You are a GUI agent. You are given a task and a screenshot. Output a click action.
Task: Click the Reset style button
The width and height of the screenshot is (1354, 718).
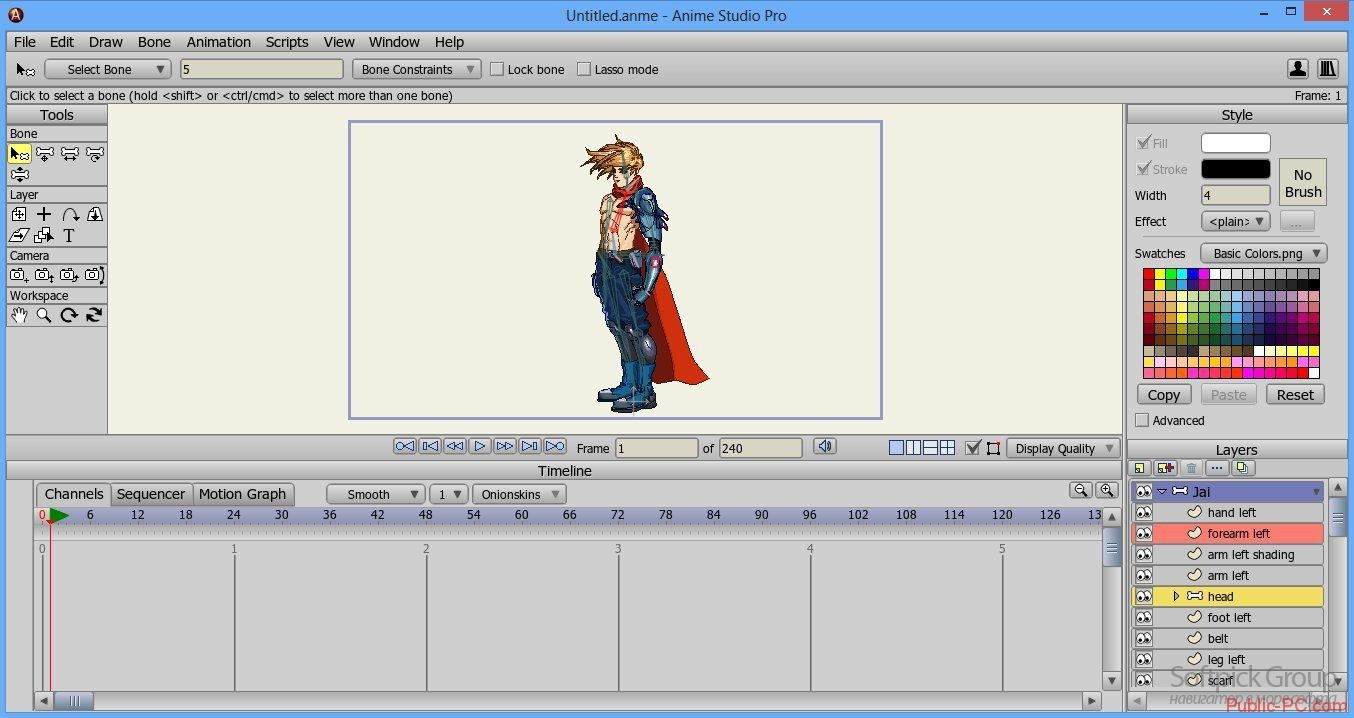[x=1295, y=394]
